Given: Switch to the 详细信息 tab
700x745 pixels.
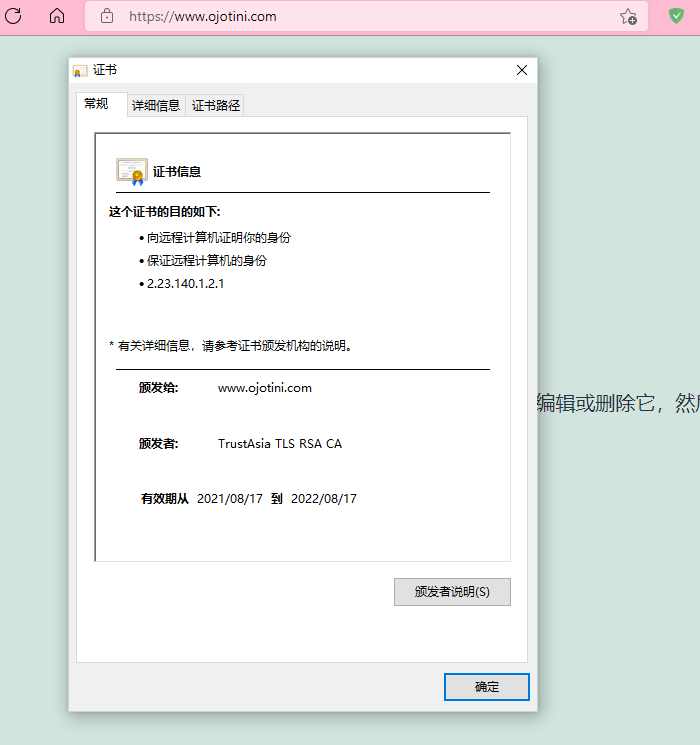Looking at the screenshot, I should [156, 105].
